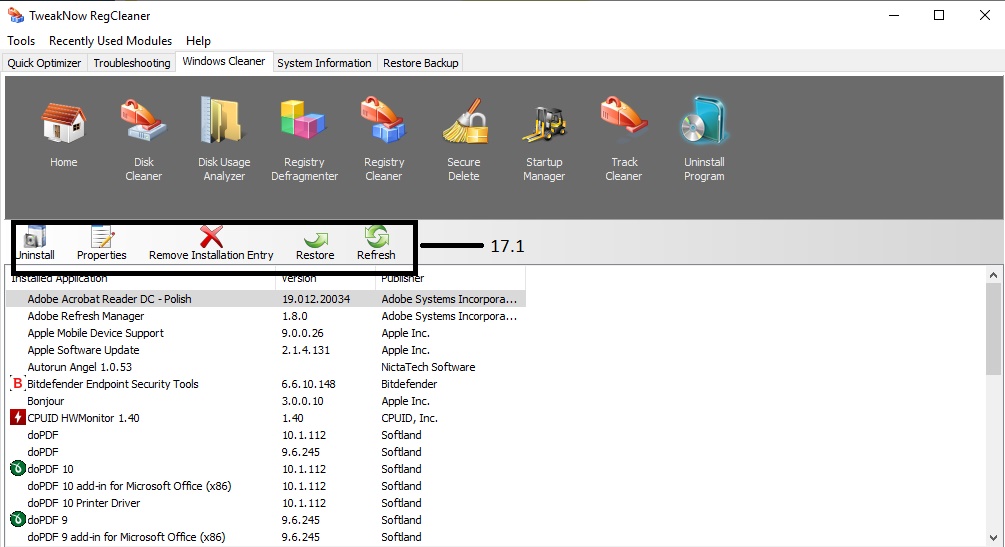
Task: Select Bitdefender Endpoint Security Tools name
Action: pyautogui.click(x=113, y=384)
